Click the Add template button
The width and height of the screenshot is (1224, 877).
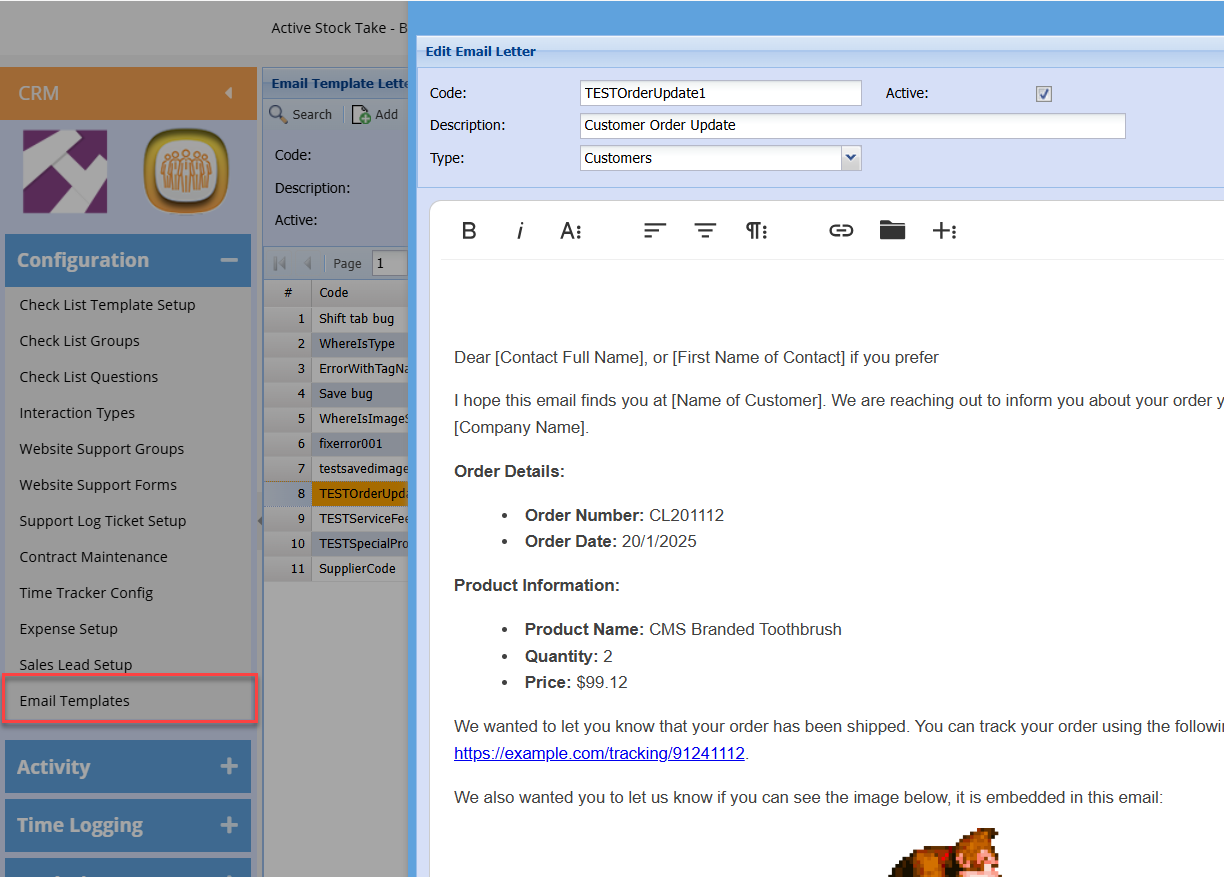(375, 115)
